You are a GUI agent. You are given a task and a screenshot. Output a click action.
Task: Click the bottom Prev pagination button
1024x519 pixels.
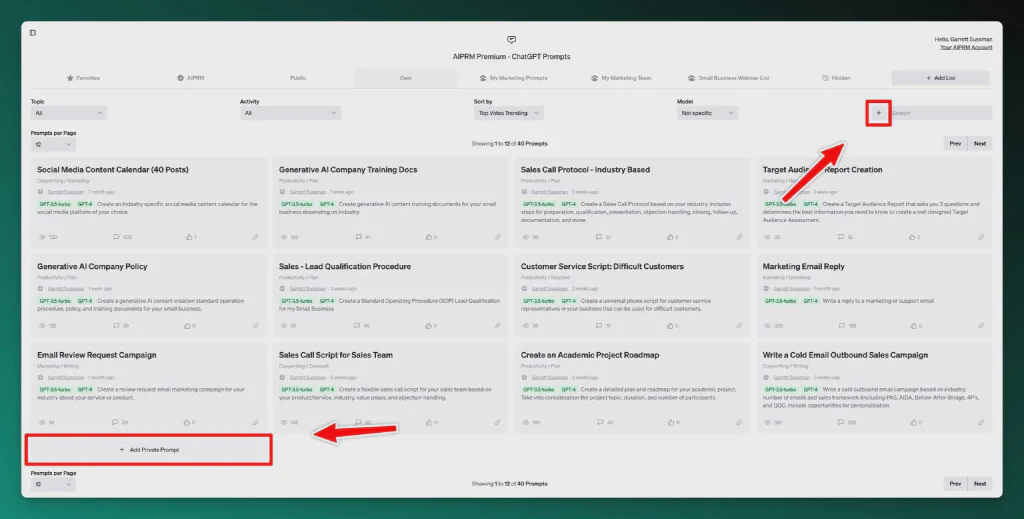[955, 484]
